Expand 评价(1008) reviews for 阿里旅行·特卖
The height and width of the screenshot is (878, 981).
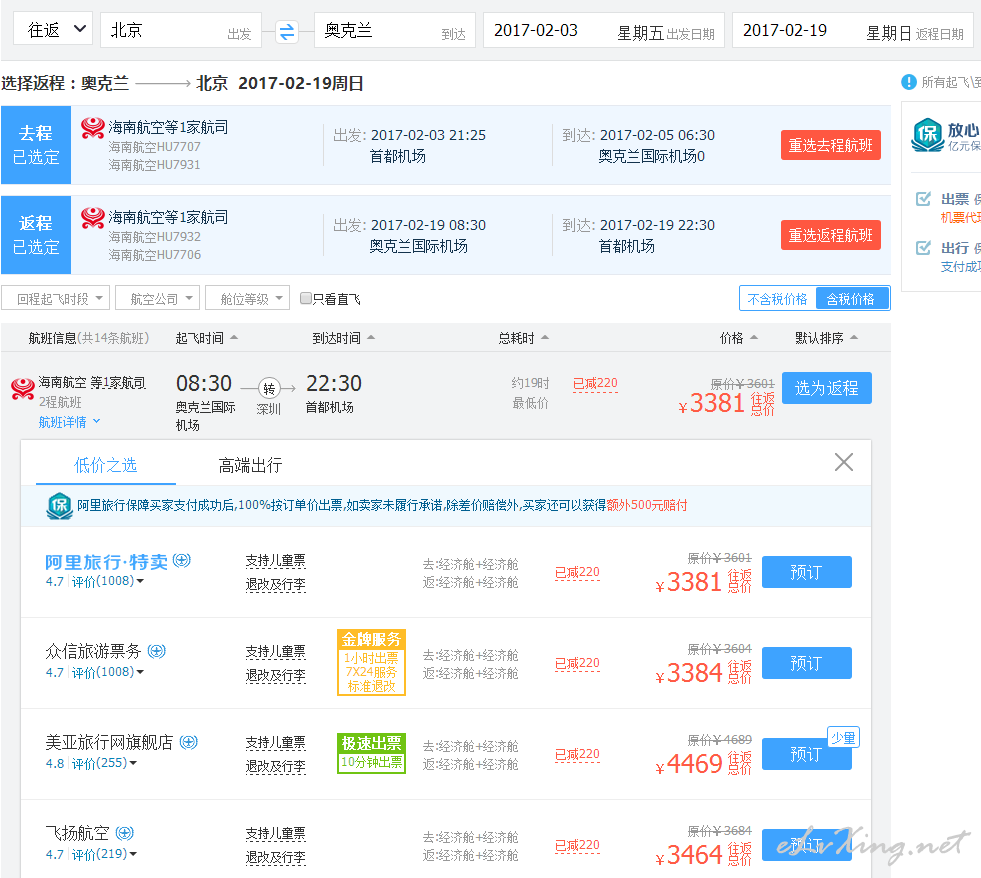click(x=107, y=581)
